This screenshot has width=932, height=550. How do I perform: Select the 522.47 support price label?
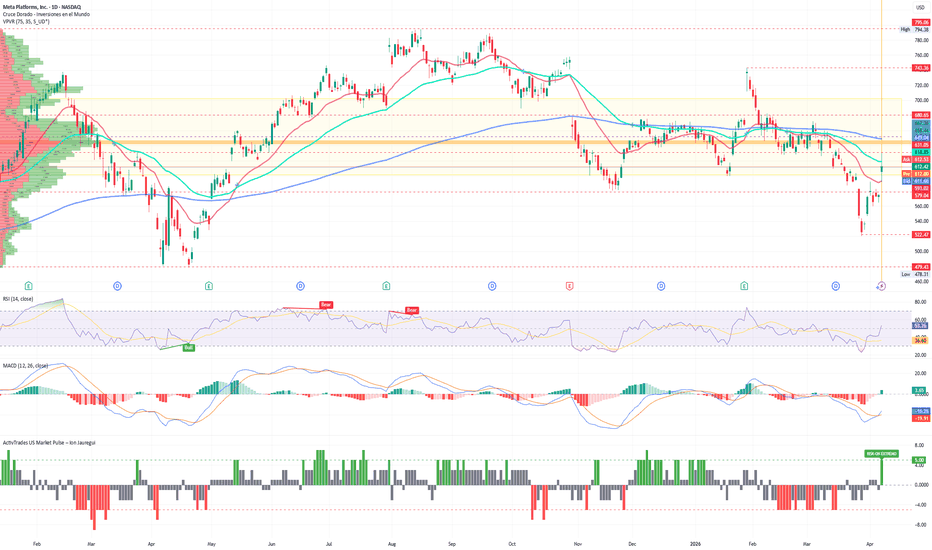point(921,235)
